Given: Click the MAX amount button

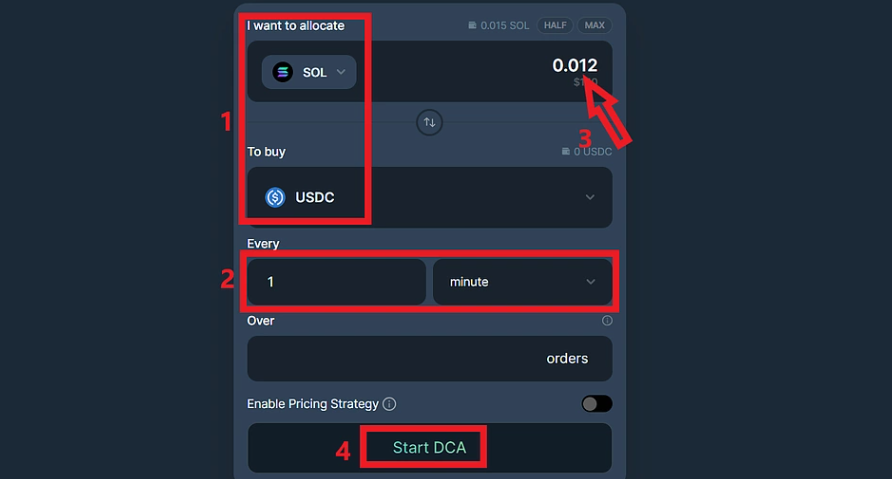Looking at the screenshot, I should tap(594, 26).
